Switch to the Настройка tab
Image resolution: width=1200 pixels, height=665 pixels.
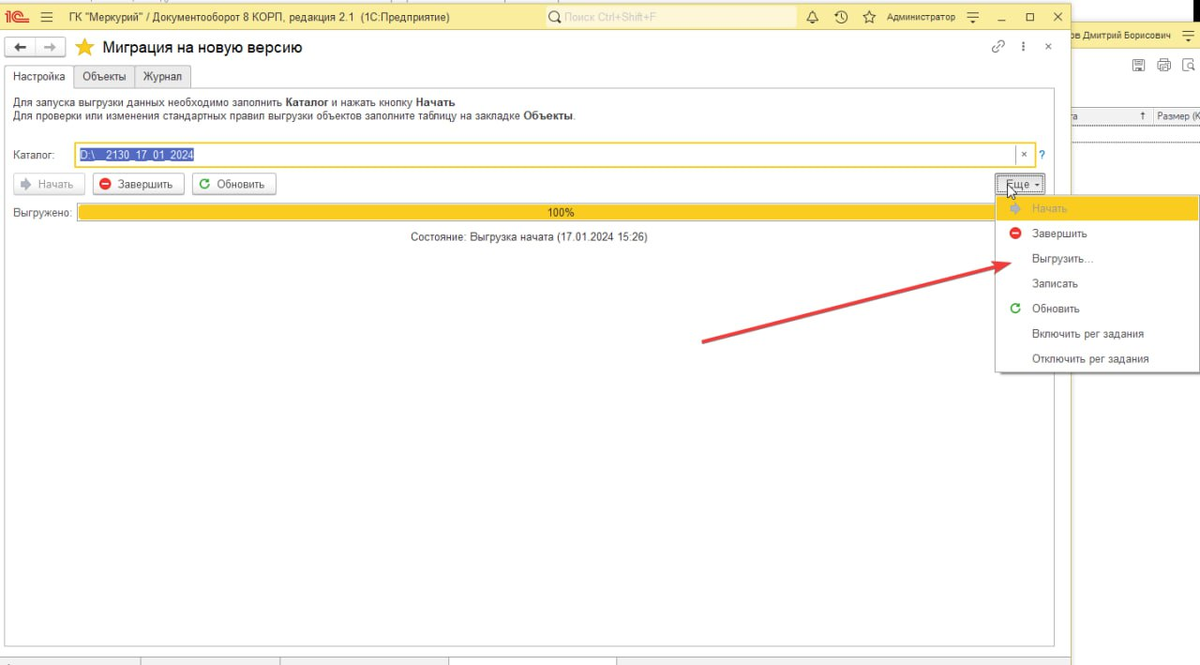(x=39, y=77)
